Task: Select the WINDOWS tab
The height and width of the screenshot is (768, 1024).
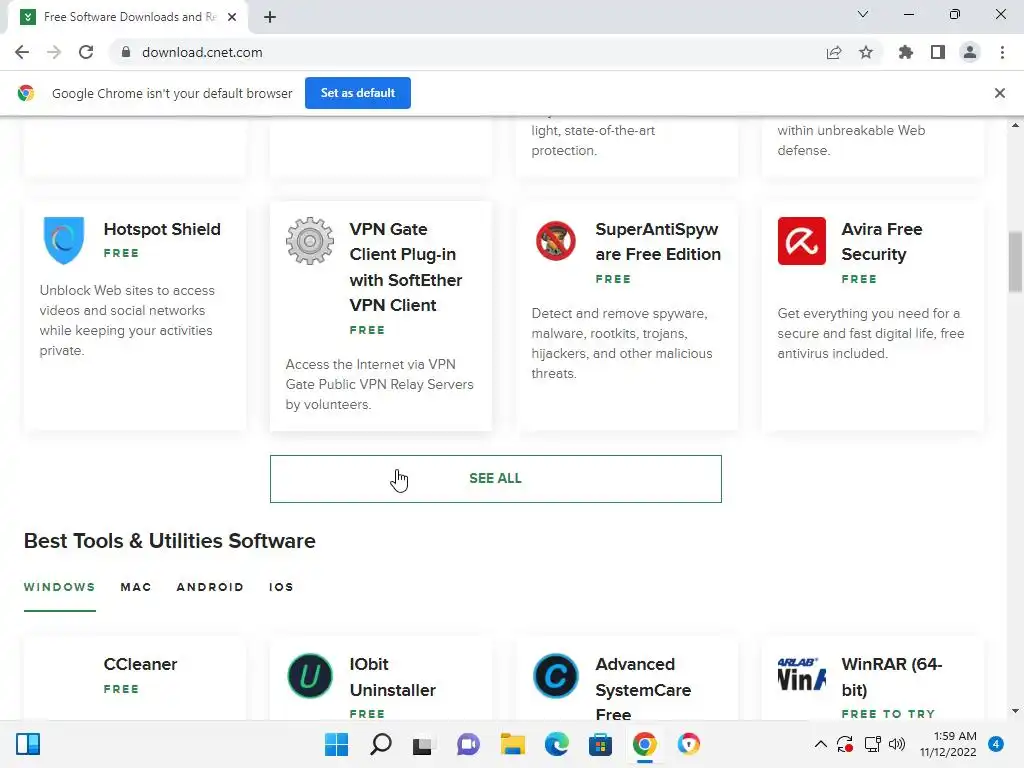Action: click(x=59, y=587)
